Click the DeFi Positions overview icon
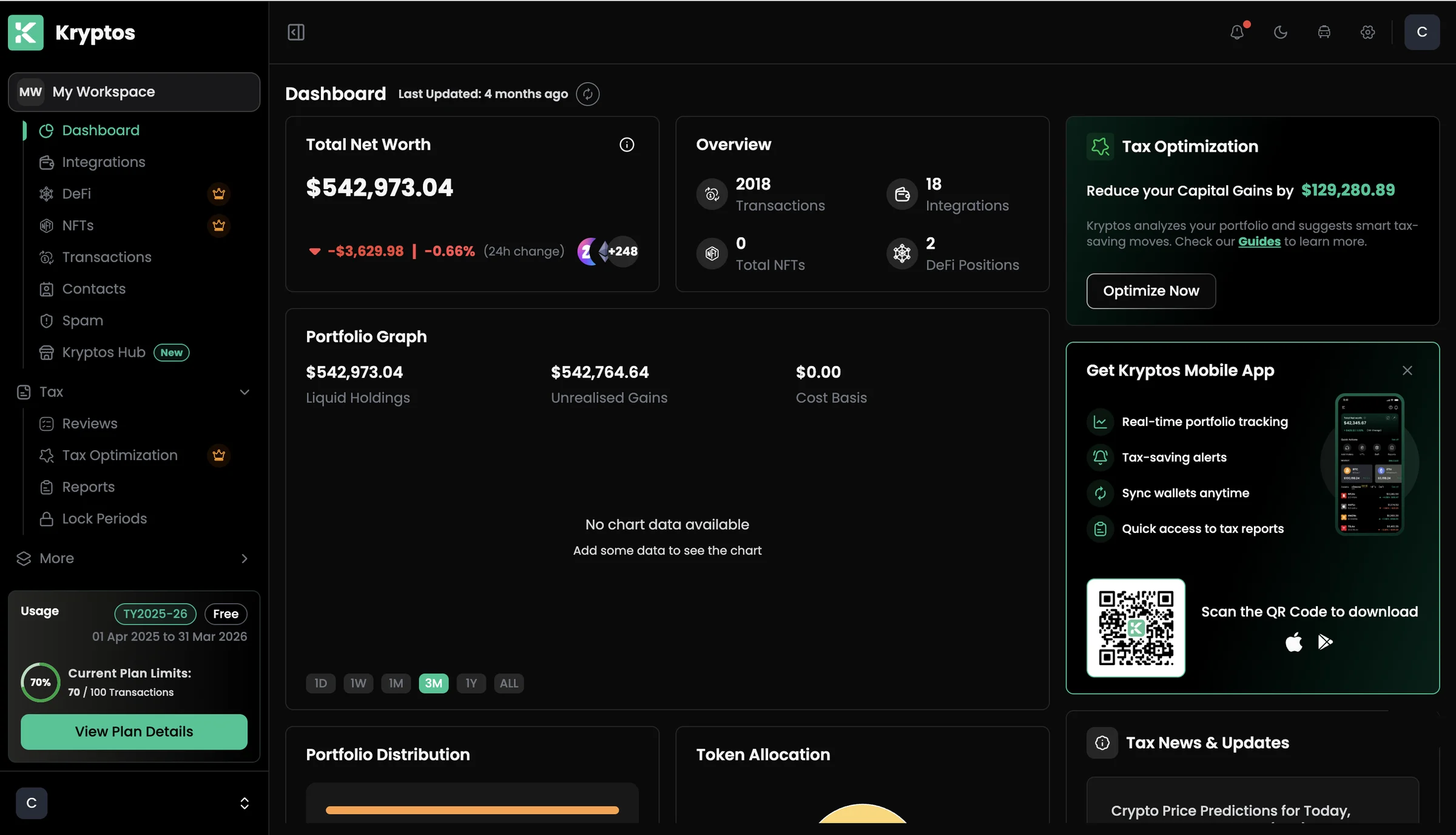Image resolution: width=1456 pixels, height=835 pixels. (x=902, y=254)
